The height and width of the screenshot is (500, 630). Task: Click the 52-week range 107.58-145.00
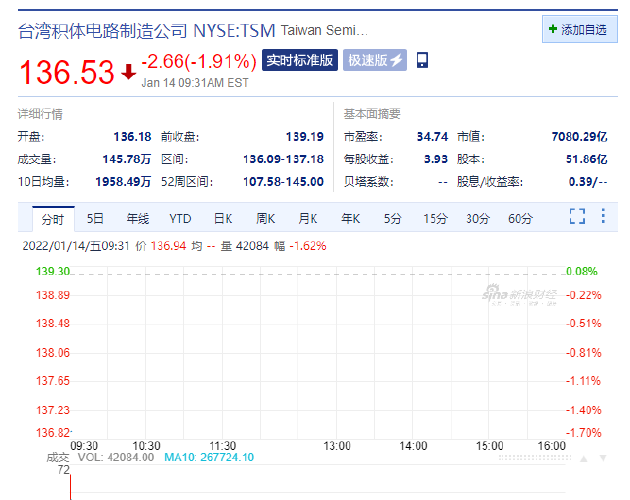(x=283, y=182)
